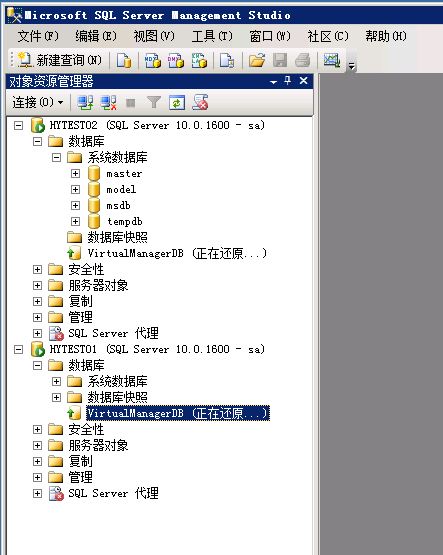Expand 服务器对象 folder under HYTEST01
The image size is (443, 555).
click(37, 445)
